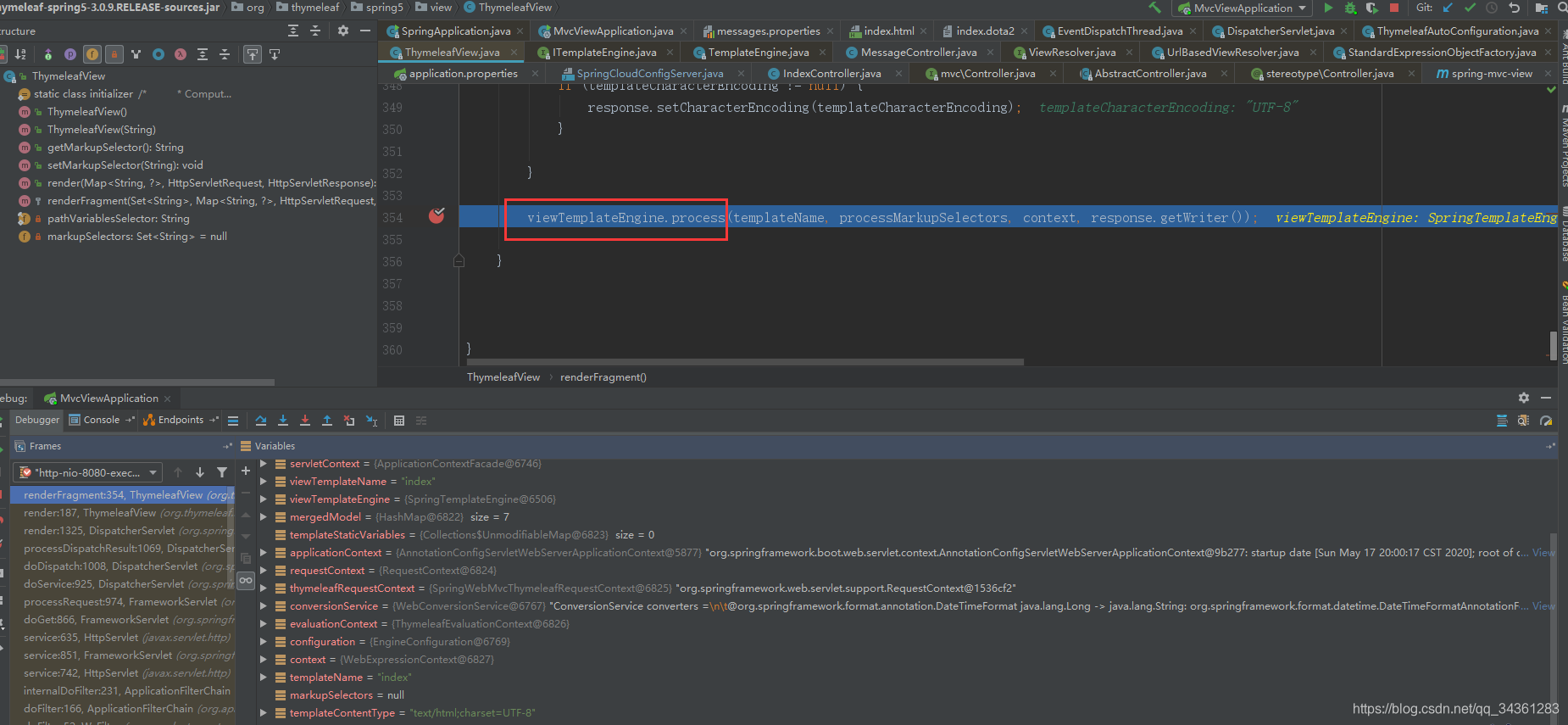Open debug panel settings gear
The width and height of the screenshot is (1568, 725).
(1524, 398)
